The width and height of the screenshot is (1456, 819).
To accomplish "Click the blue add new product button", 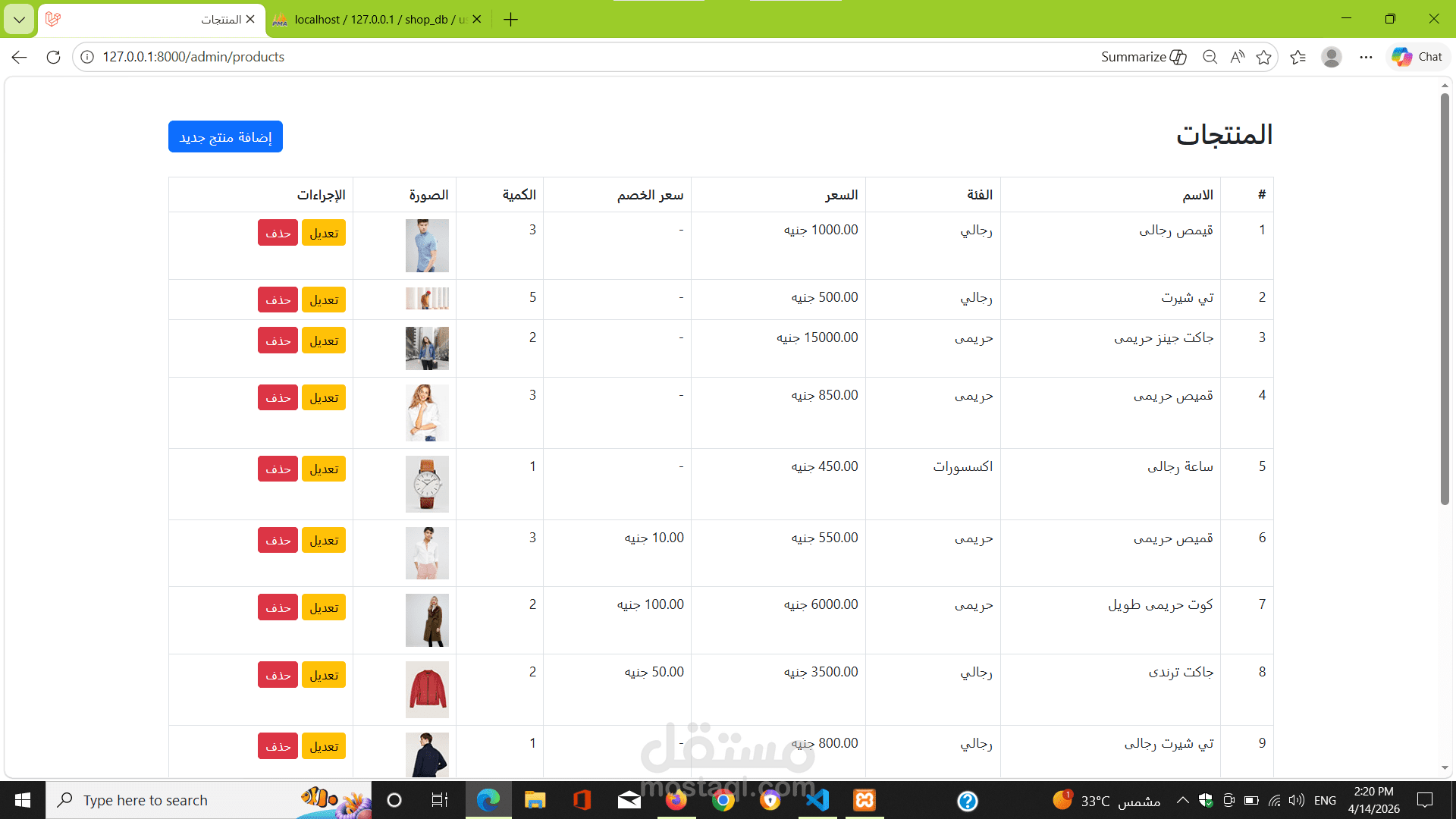I will click(225, 136).
